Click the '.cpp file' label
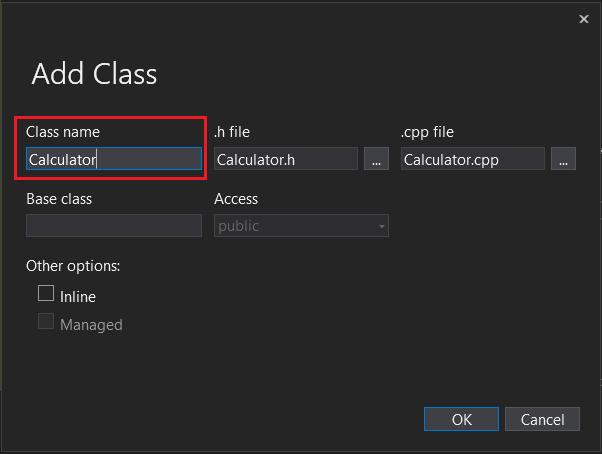 tap(429, 131)
